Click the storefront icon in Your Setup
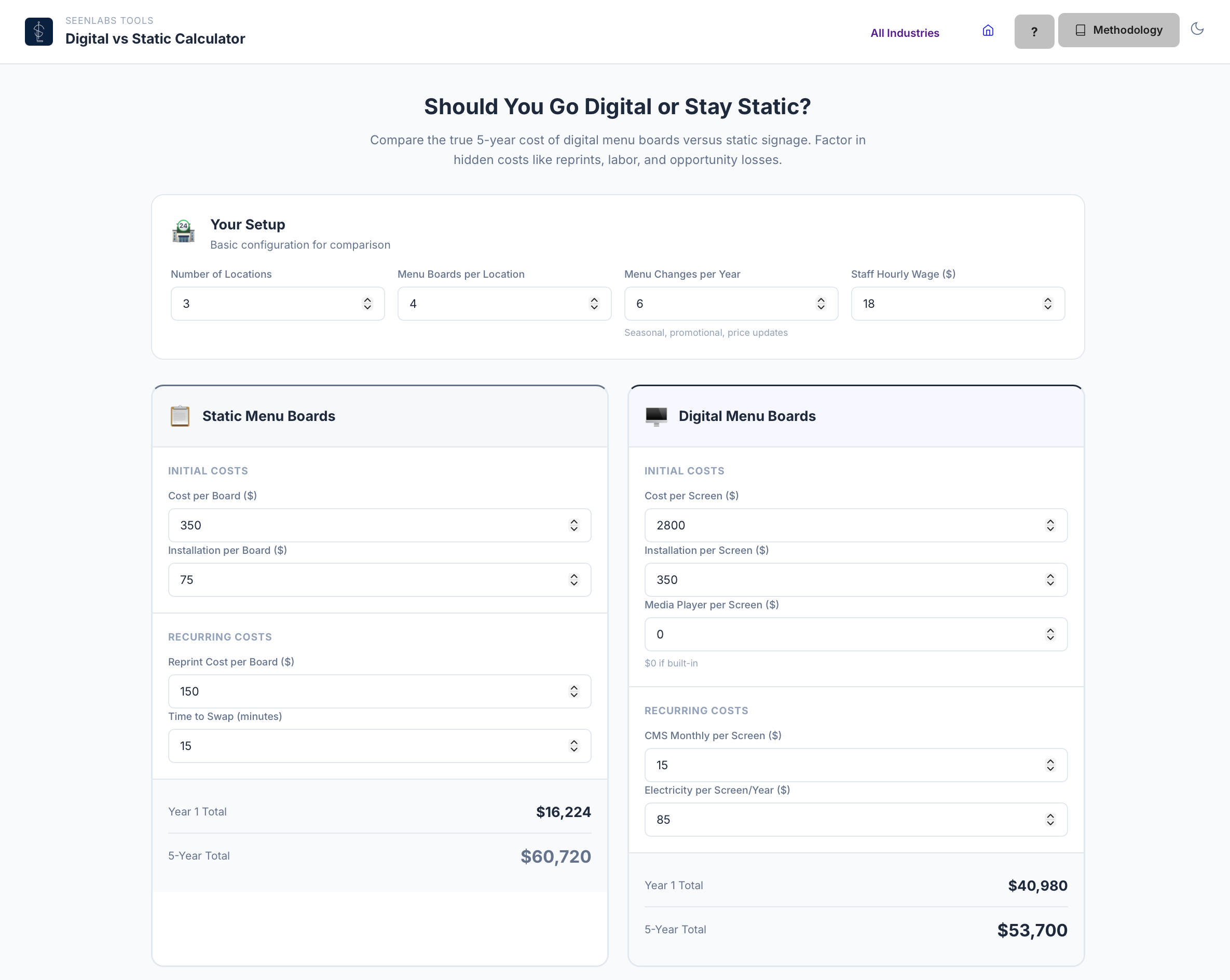 point(183,232)
